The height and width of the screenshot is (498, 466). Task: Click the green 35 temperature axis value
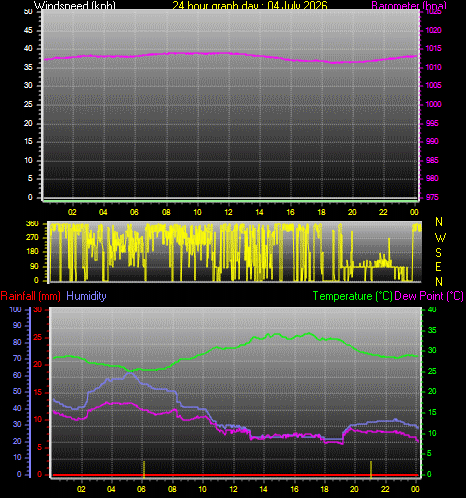432,330
